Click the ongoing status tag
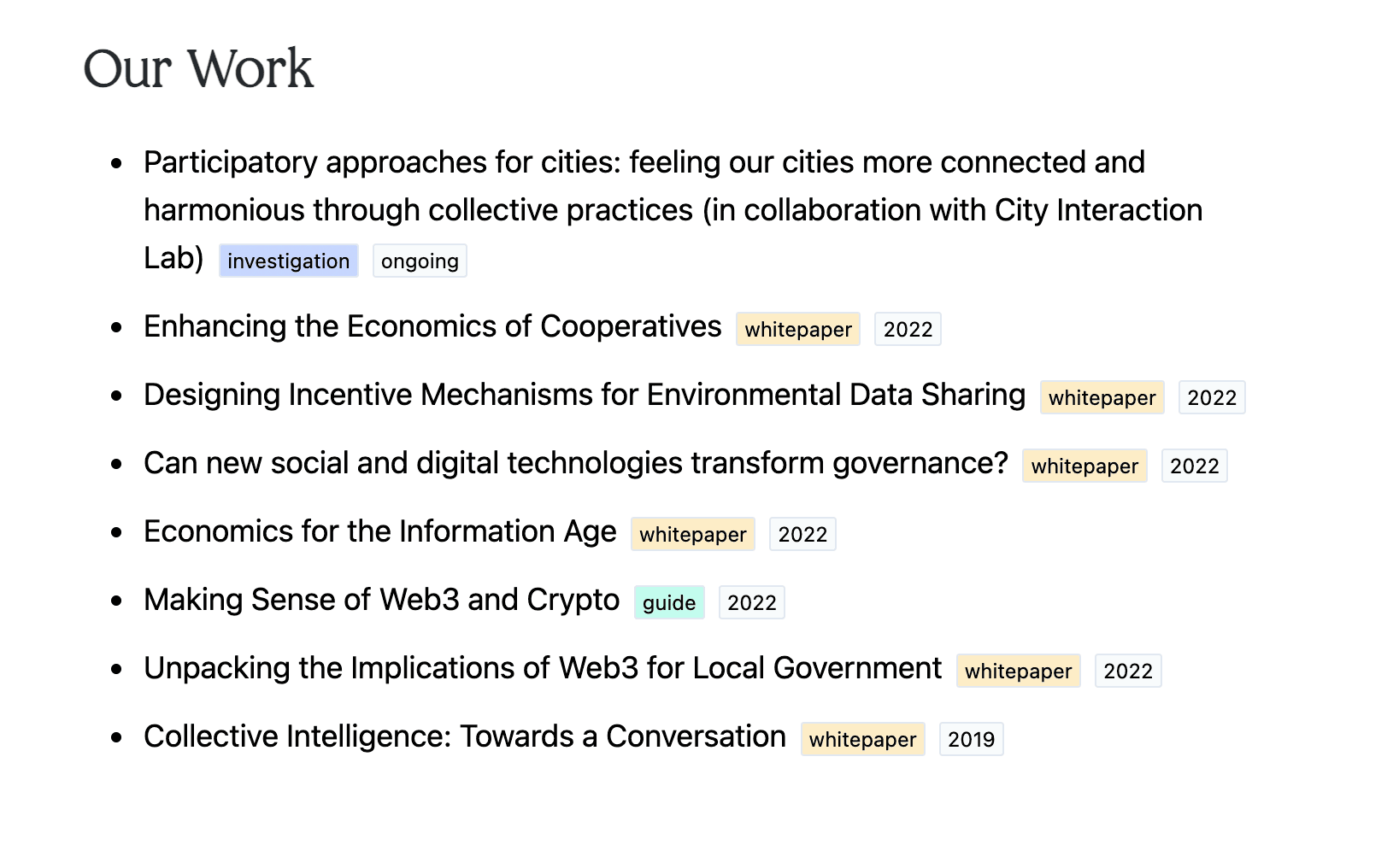This screenshot has width=1393, height=868. (420, 261)
